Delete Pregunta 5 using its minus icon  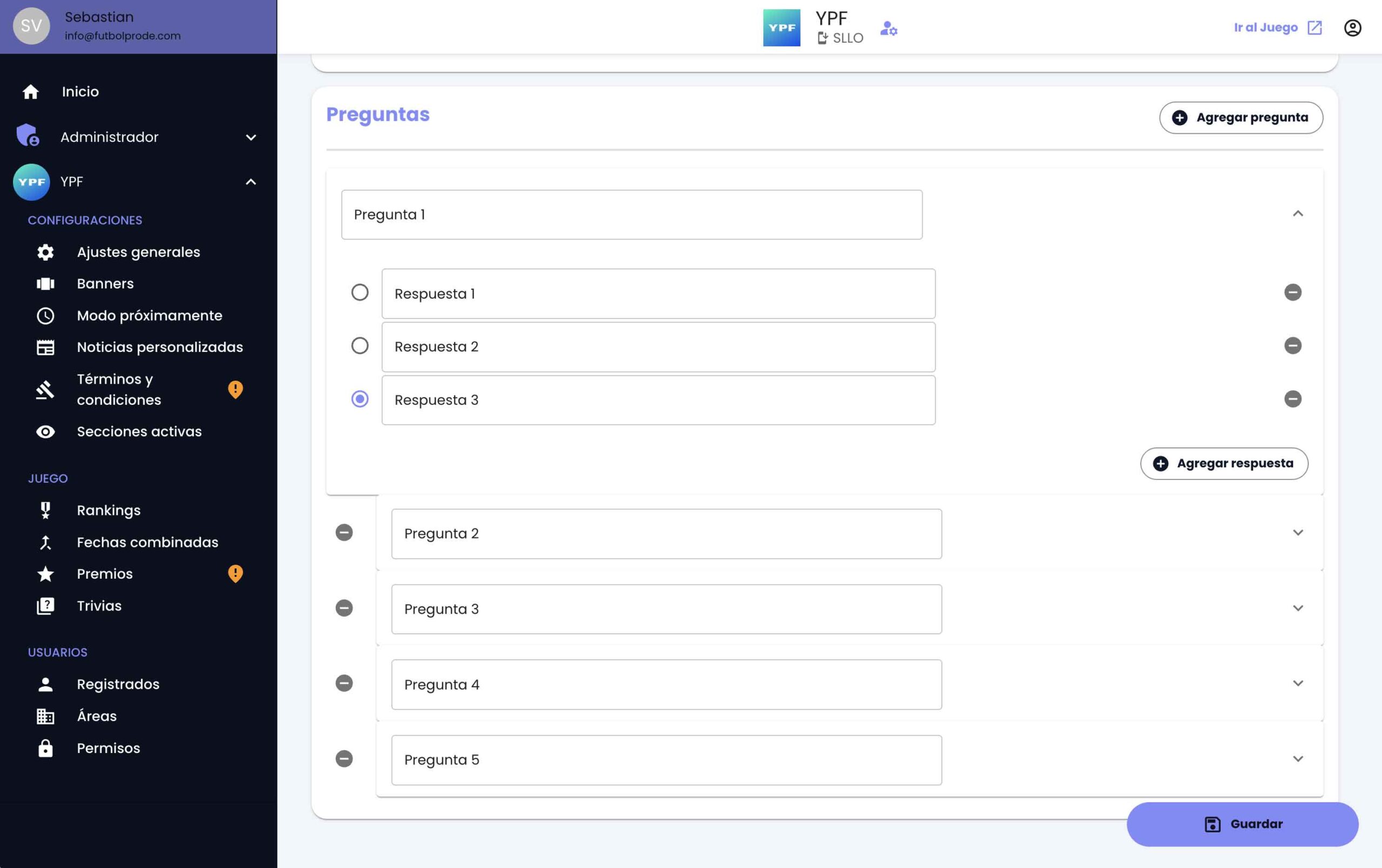point(344,758)
